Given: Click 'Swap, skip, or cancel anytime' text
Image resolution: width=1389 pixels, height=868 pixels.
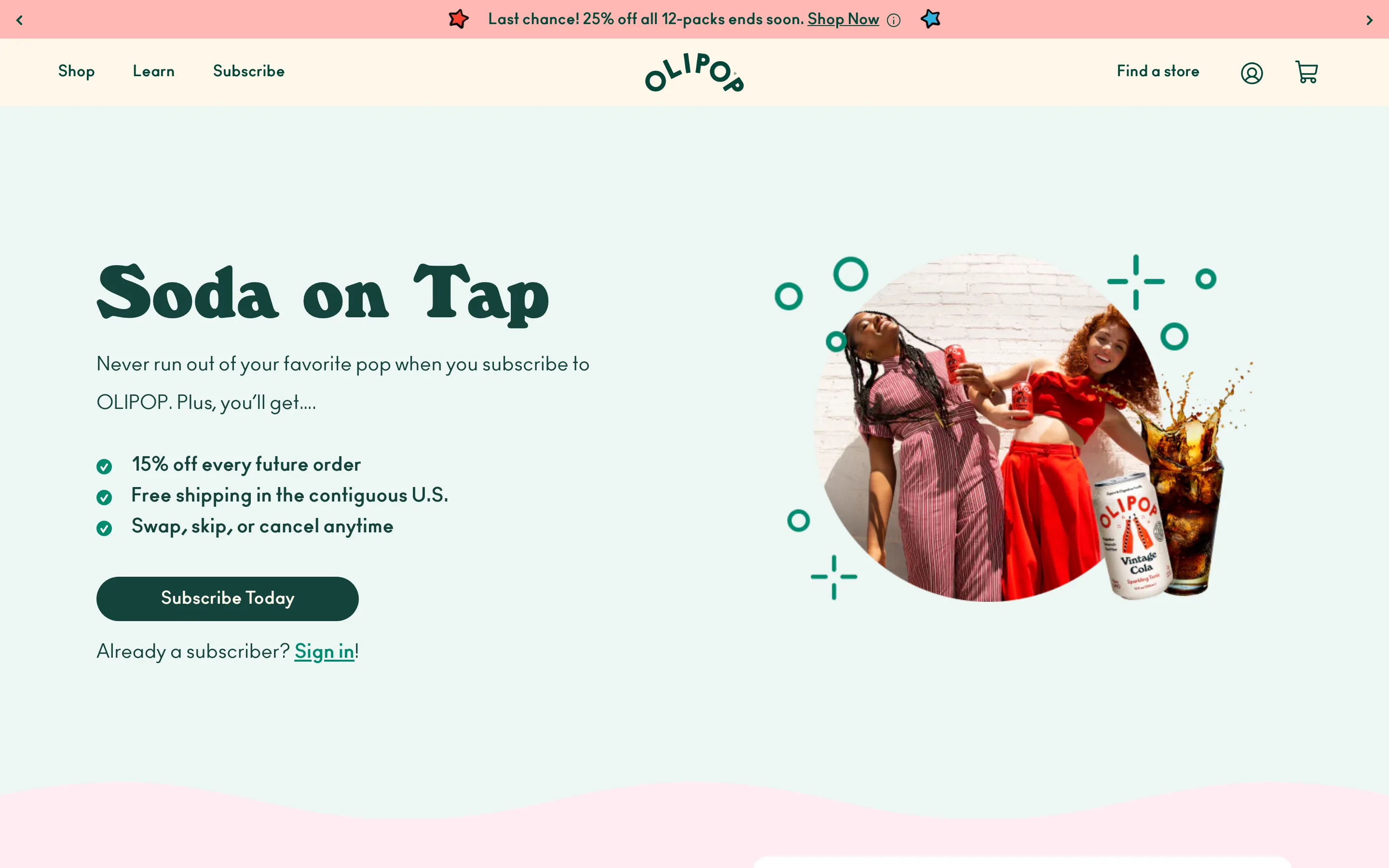Looking at the screenshot, I should (x=262, y=527).
